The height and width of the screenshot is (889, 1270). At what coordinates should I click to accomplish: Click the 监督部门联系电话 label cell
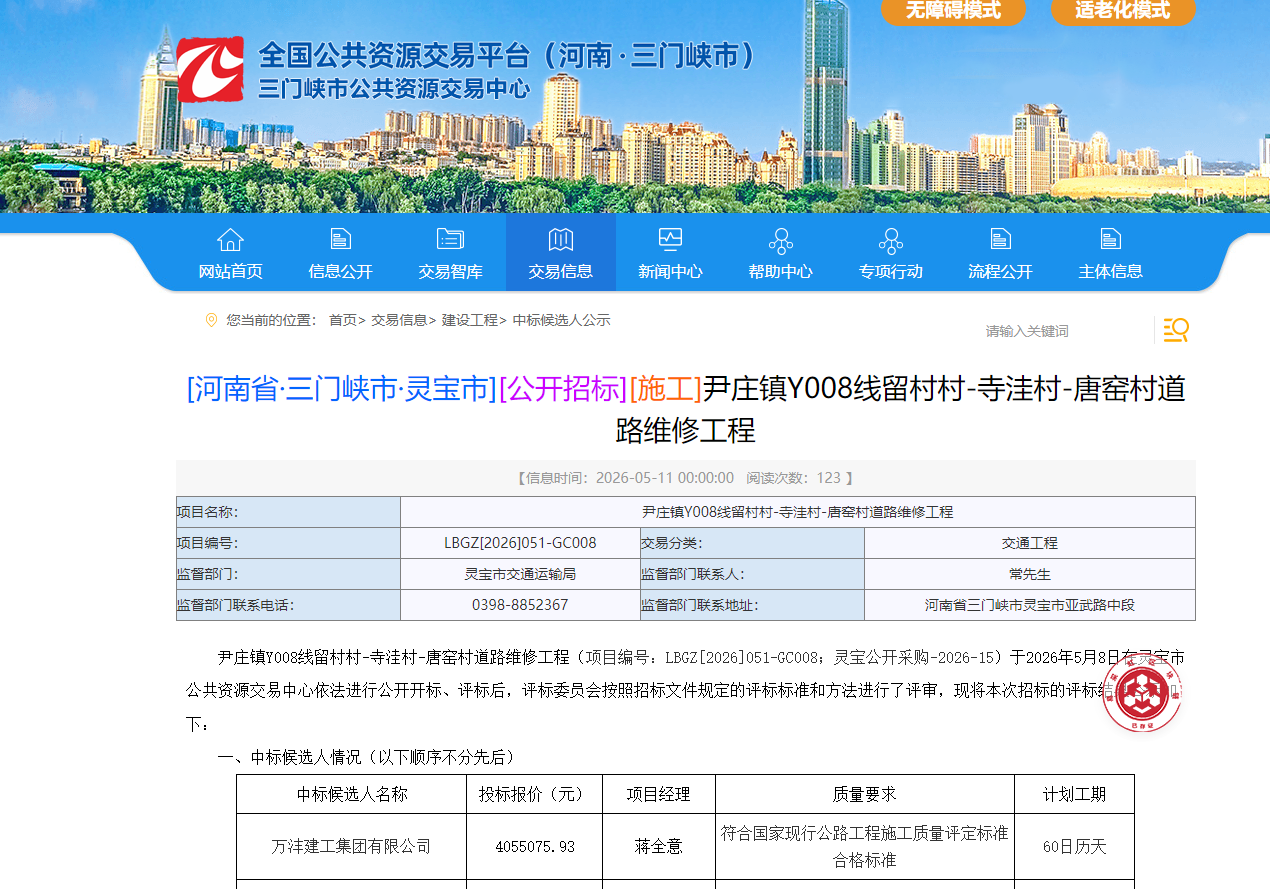tap(288, 605)
